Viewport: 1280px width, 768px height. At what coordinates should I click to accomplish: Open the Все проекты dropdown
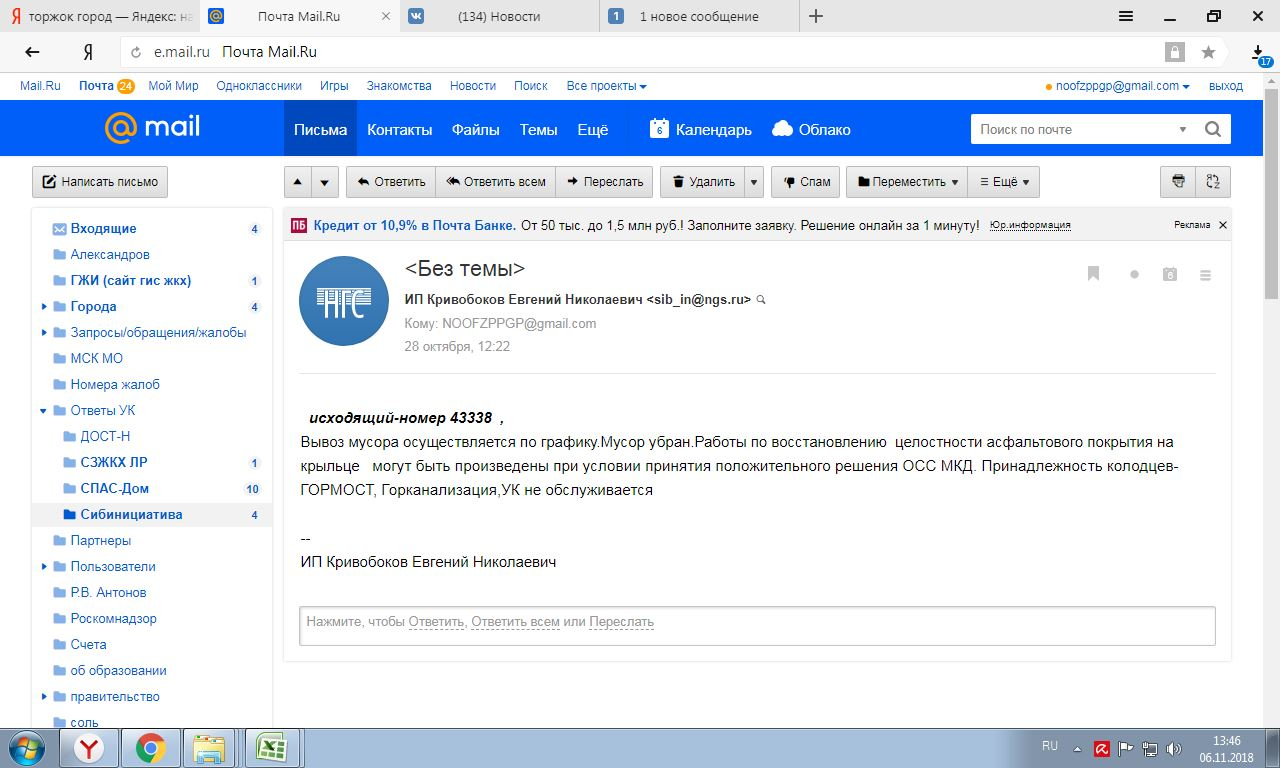point(606,86)
